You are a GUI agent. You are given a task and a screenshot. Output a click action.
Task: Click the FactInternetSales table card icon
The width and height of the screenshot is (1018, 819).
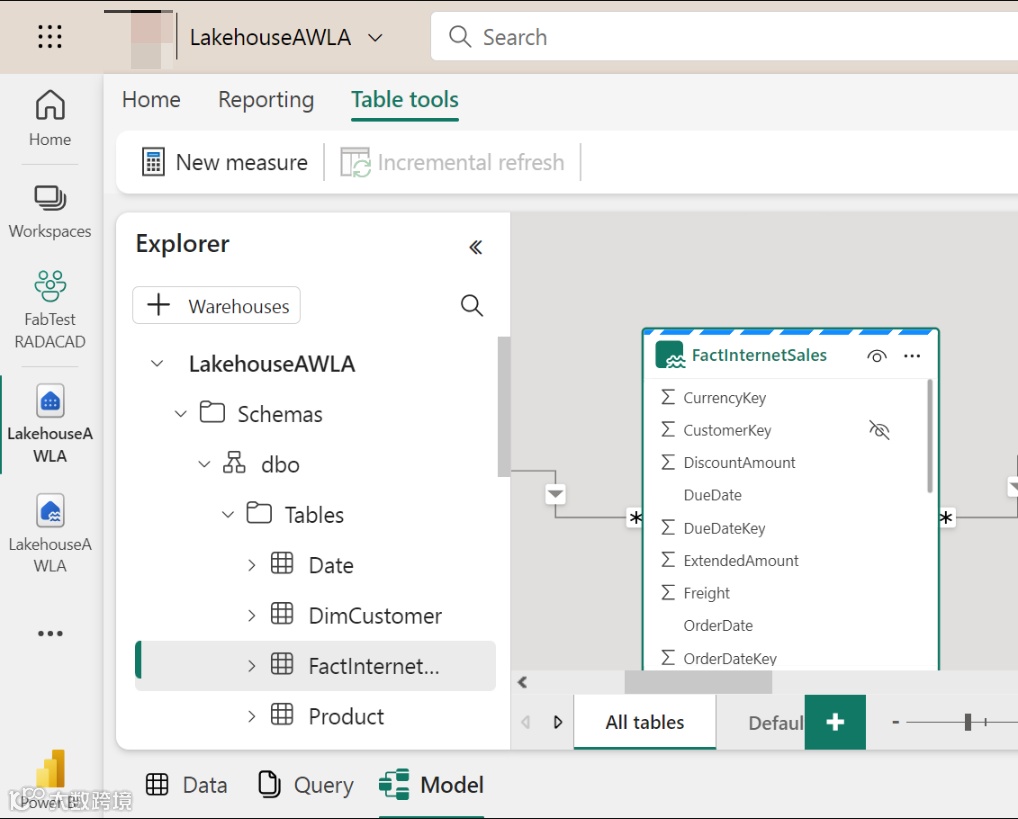pos(670,355)
